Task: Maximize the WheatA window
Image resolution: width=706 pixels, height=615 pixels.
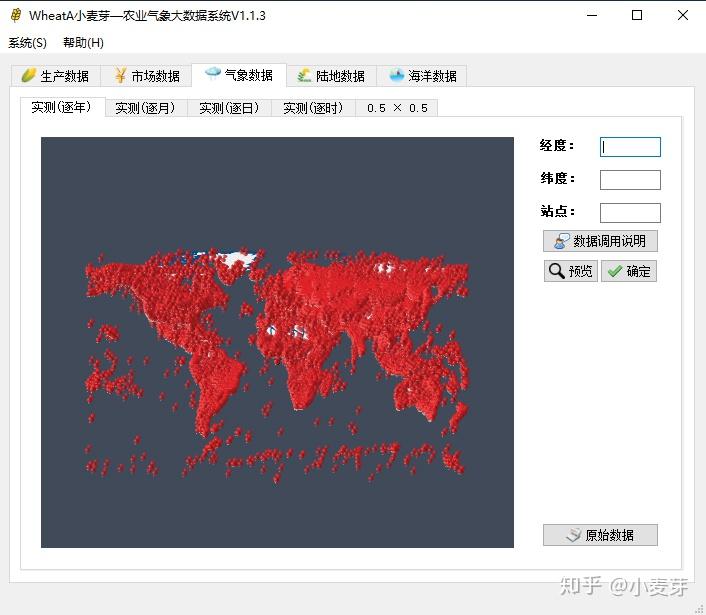Action: [637, 15]
